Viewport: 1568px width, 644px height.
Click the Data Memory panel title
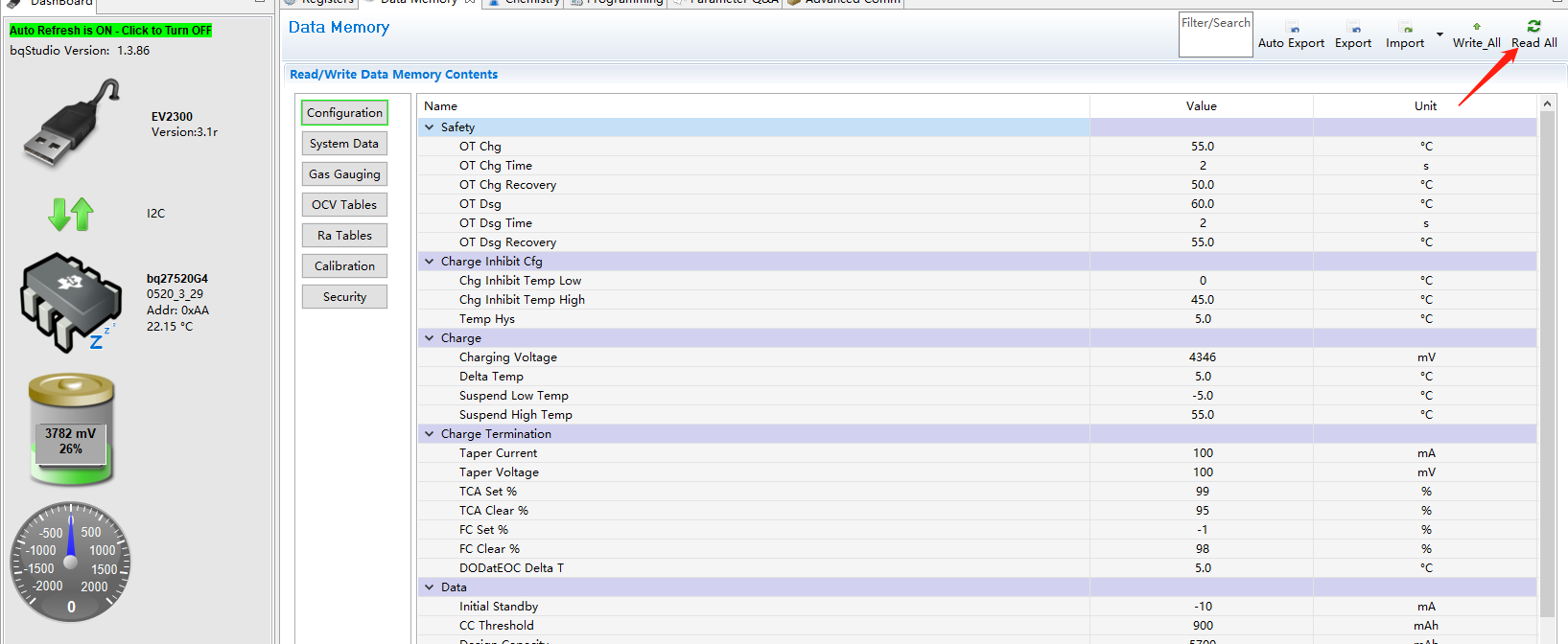click(339, 28)
